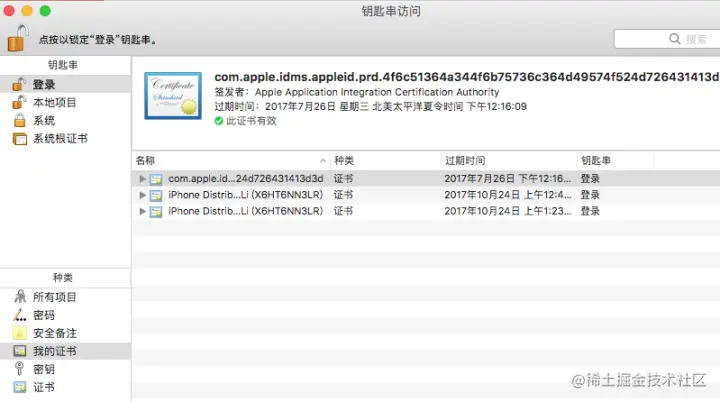Click the padlock icon beside 本地项目
This screenshot has width=720, height=402.
[x=19, y=102]
